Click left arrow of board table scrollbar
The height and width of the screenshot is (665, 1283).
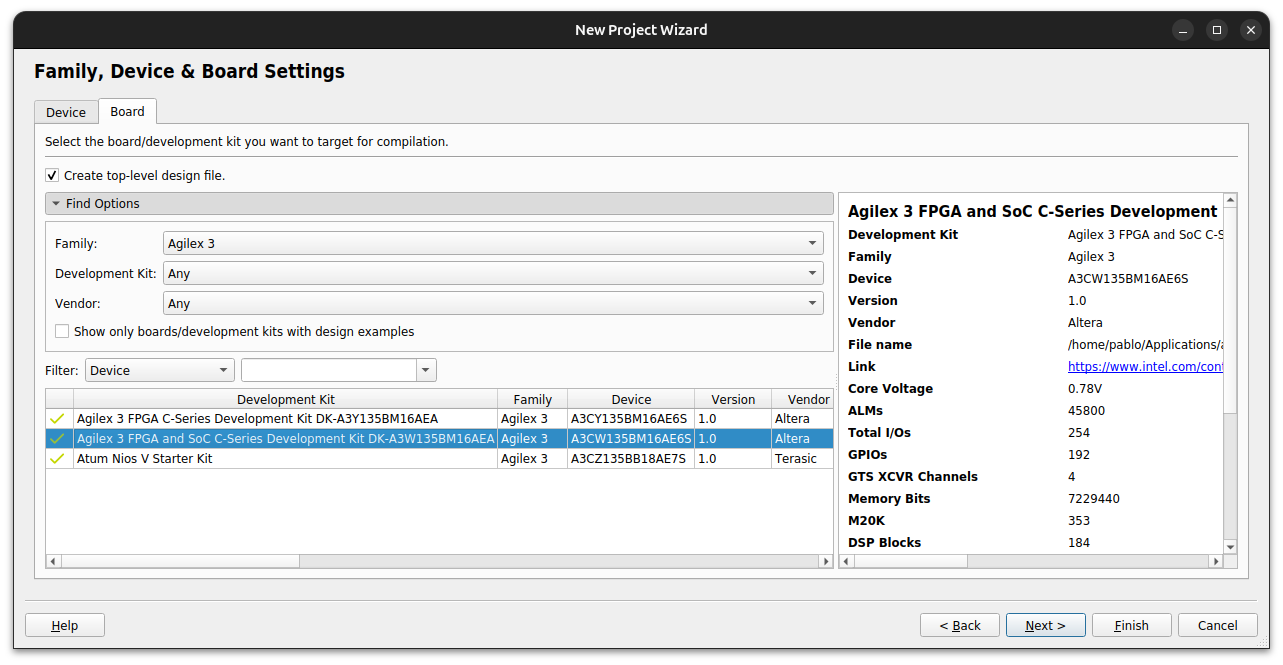click(53, 562)
